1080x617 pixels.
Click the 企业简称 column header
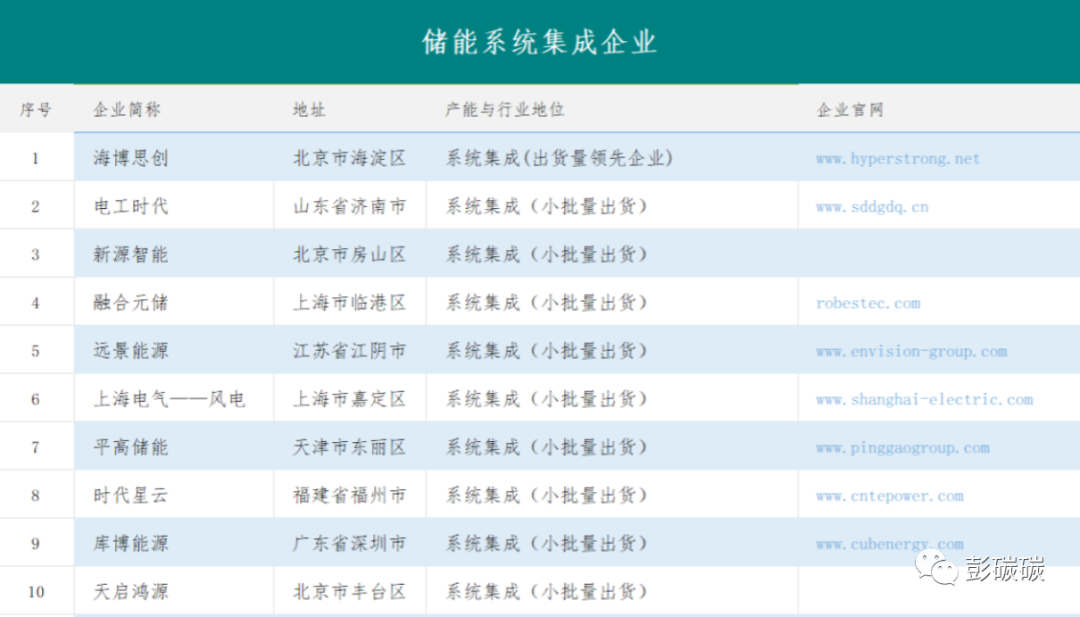click(127, 109)
